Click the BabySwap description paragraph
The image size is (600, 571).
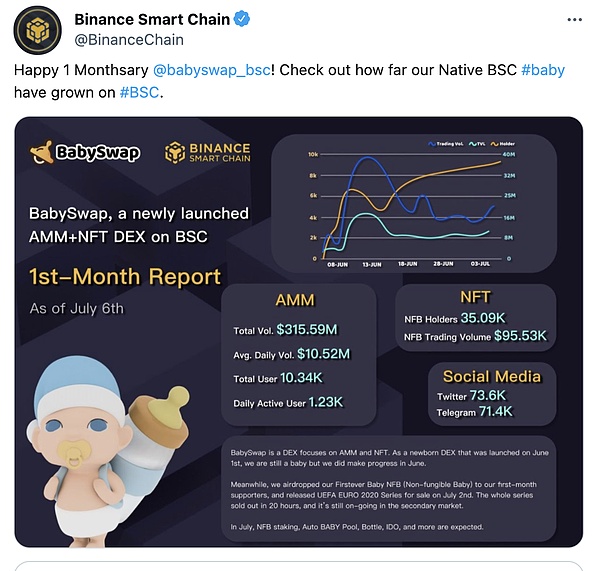pos(398,488)
